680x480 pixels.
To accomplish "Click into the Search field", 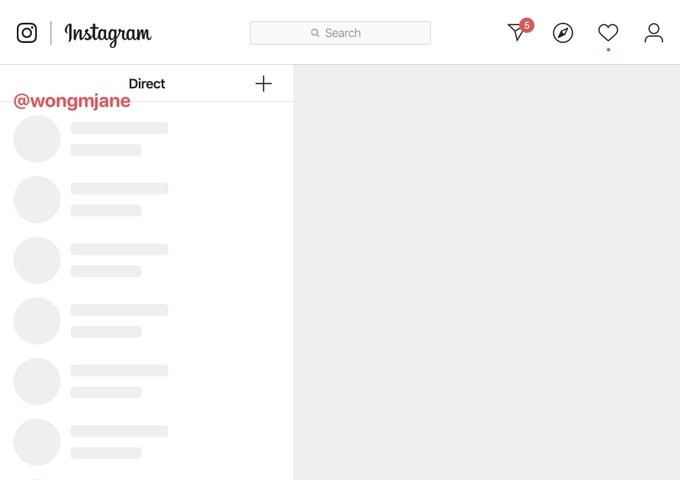I will coord(340,33).
